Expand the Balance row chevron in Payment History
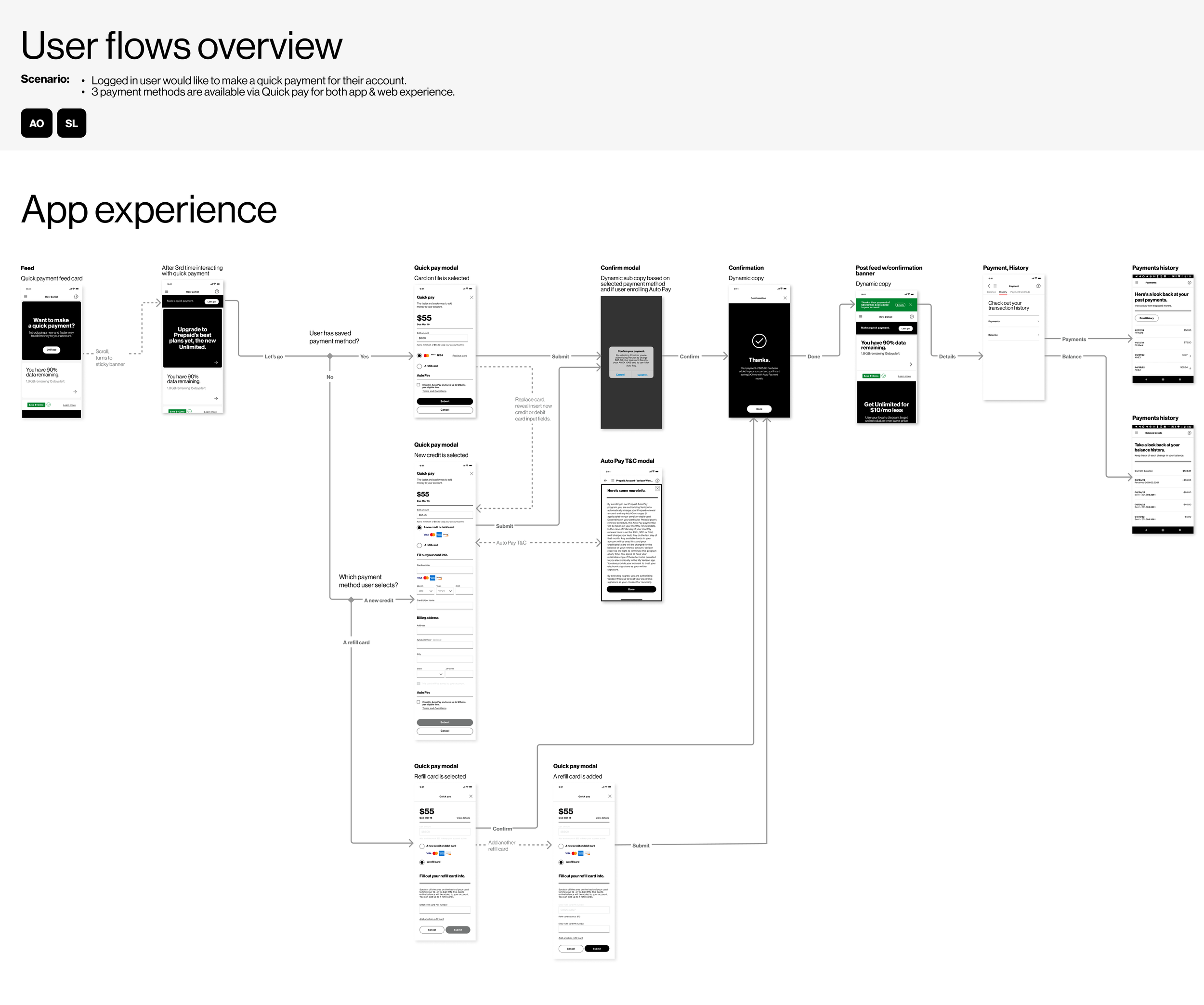The width and height of the screenshot is (1204, 1005). click(x=1038, y=335)
